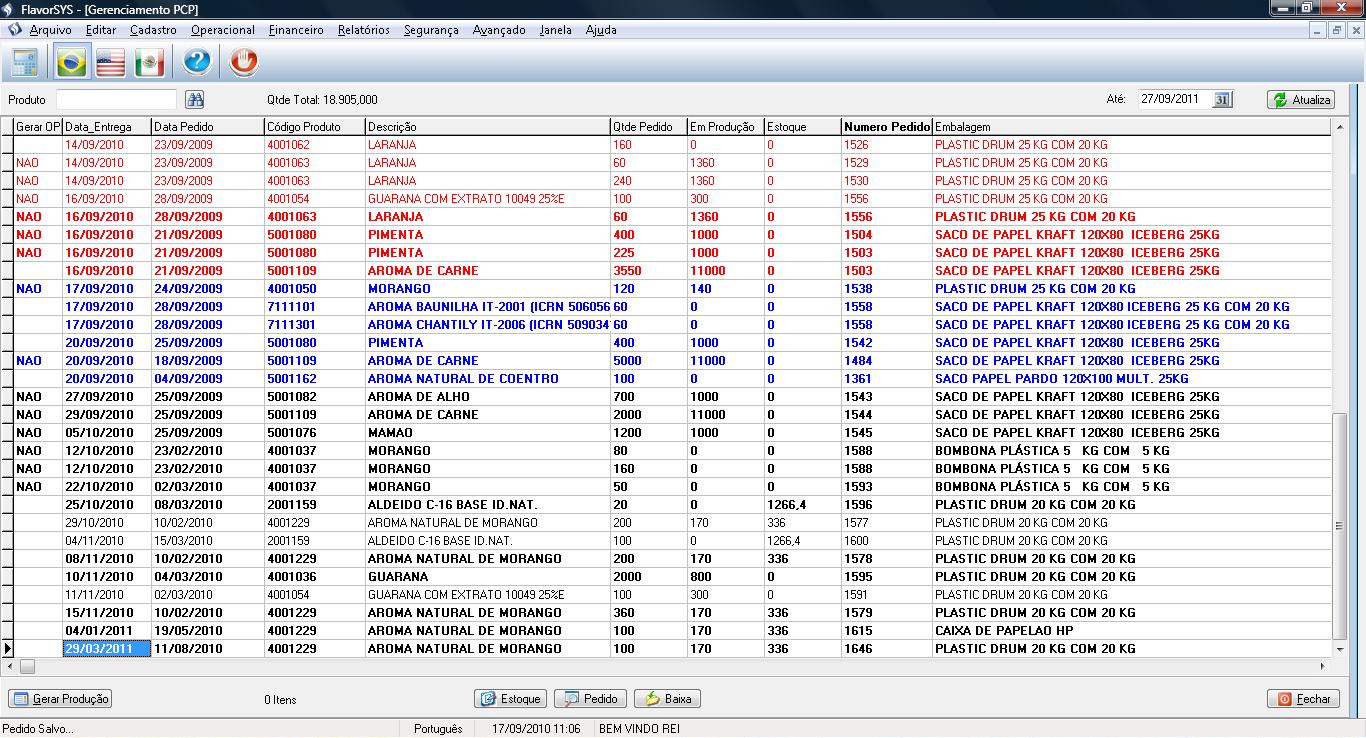This screenshot has width=1366, height=738.
Task: Click the binoculars product search icon
Action: tap(195, 99)
